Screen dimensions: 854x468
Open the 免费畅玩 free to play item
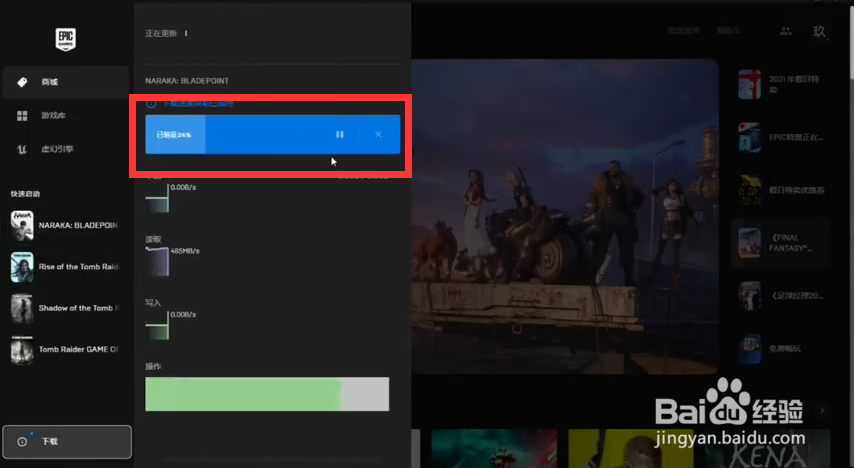coord(782,349)
